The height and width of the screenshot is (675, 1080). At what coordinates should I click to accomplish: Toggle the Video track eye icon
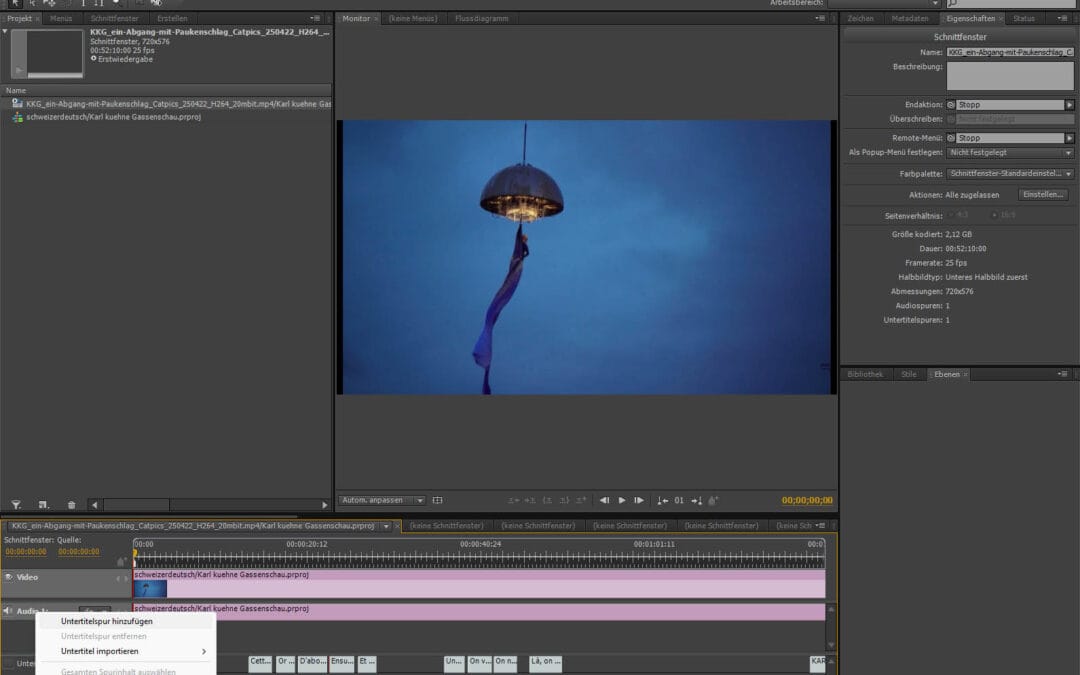(x=9, y=577)
